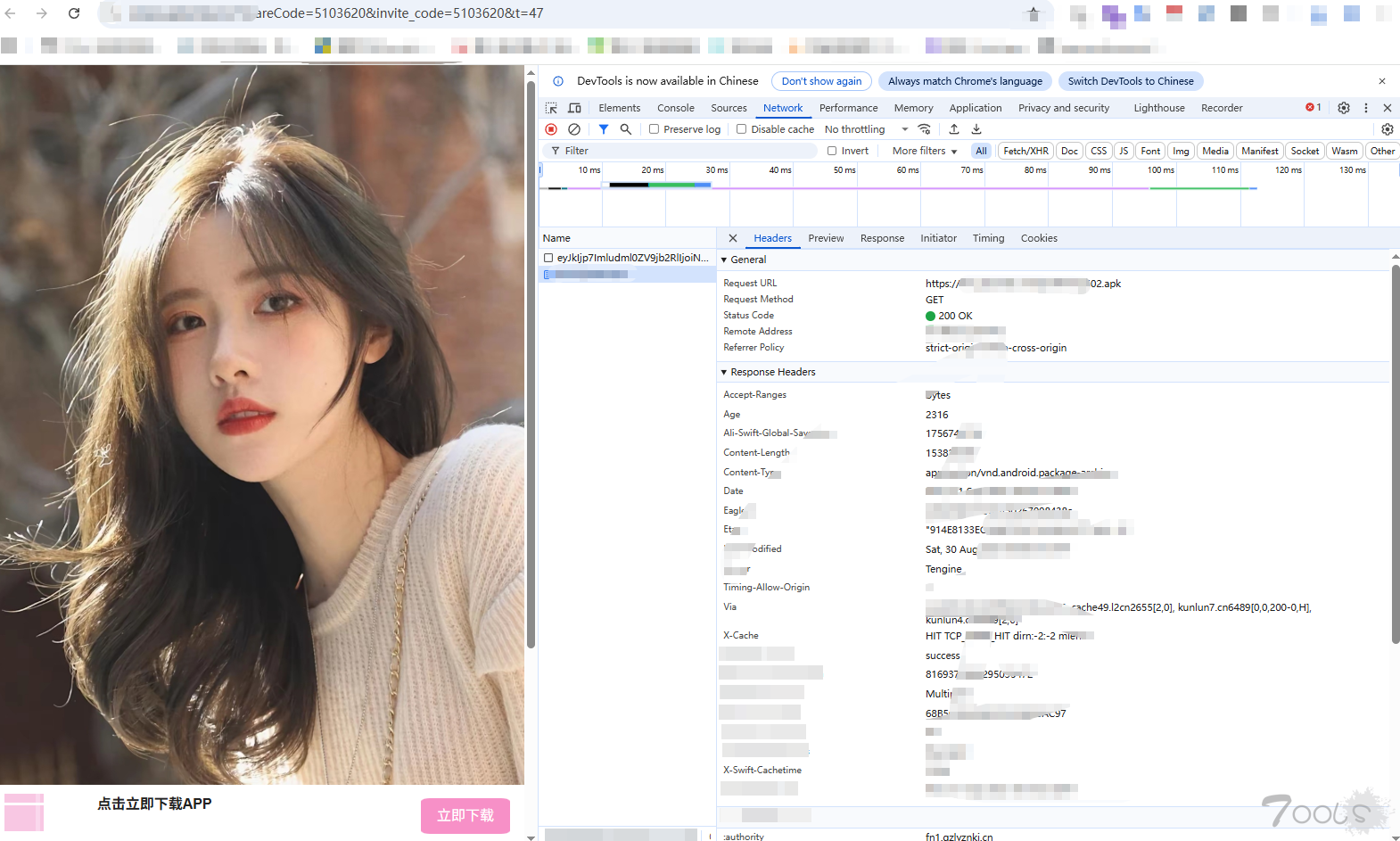Open the Application tab
Screen dimensions: 1400x841
pos(976,108)
